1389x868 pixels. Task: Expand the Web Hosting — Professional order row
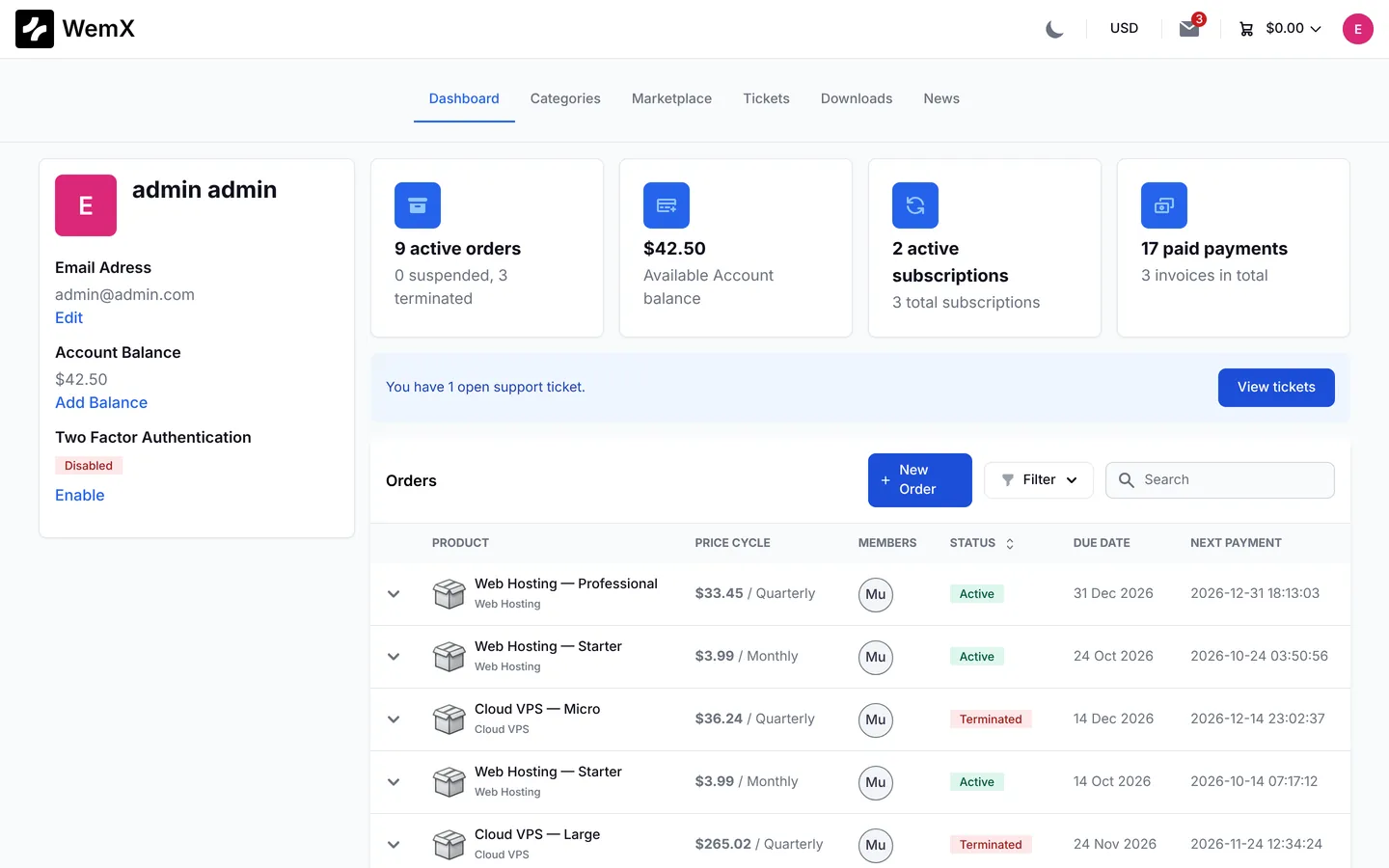click(x=394, y=594)
